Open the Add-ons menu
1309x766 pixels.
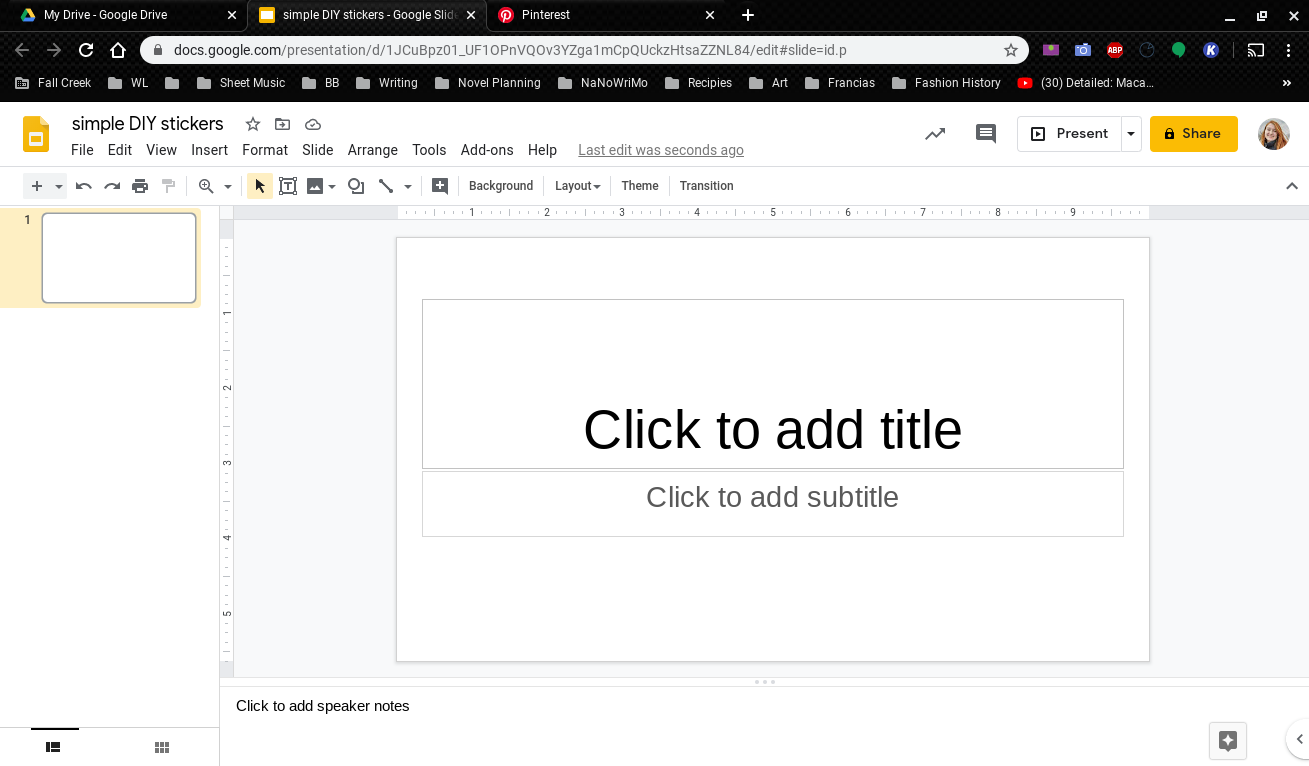[x=487, y=150]
